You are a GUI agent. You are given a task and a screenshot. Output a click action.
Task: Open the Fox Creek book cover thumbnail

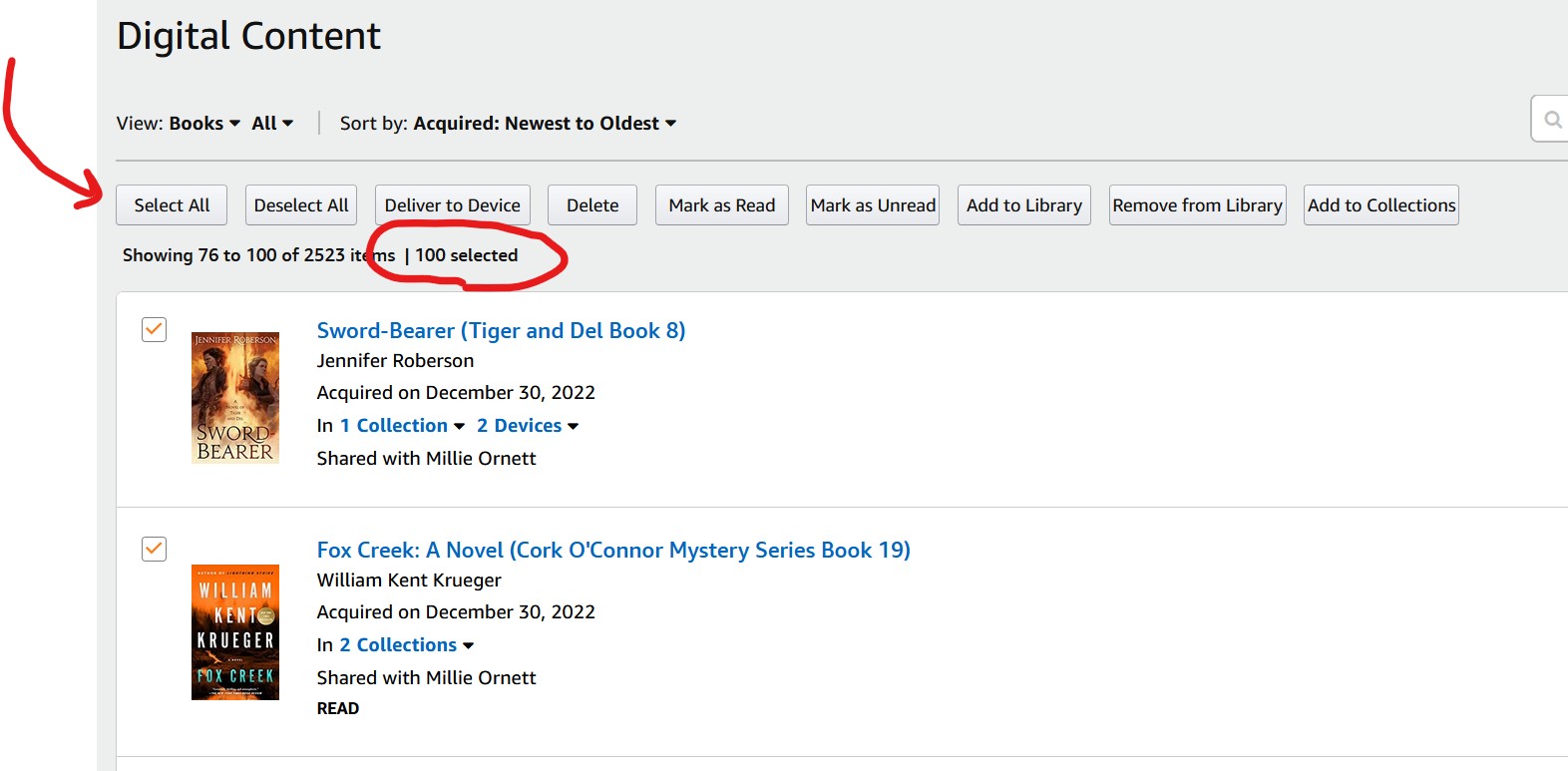point(235,632)
